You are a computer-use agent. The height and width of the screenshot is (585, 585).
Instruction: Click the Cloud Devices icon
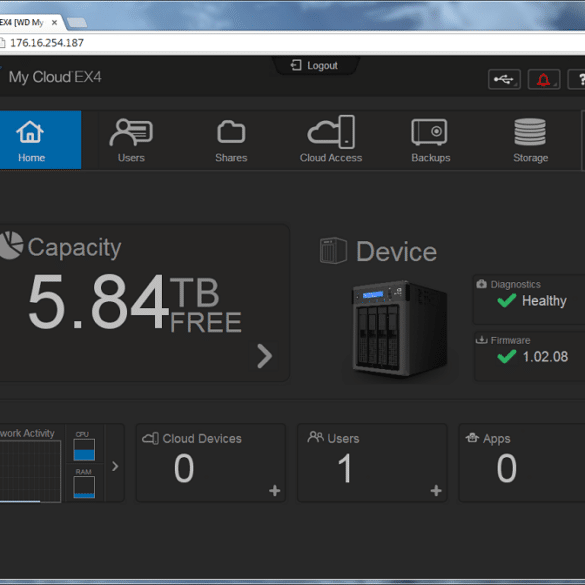[x=150, y=438]
